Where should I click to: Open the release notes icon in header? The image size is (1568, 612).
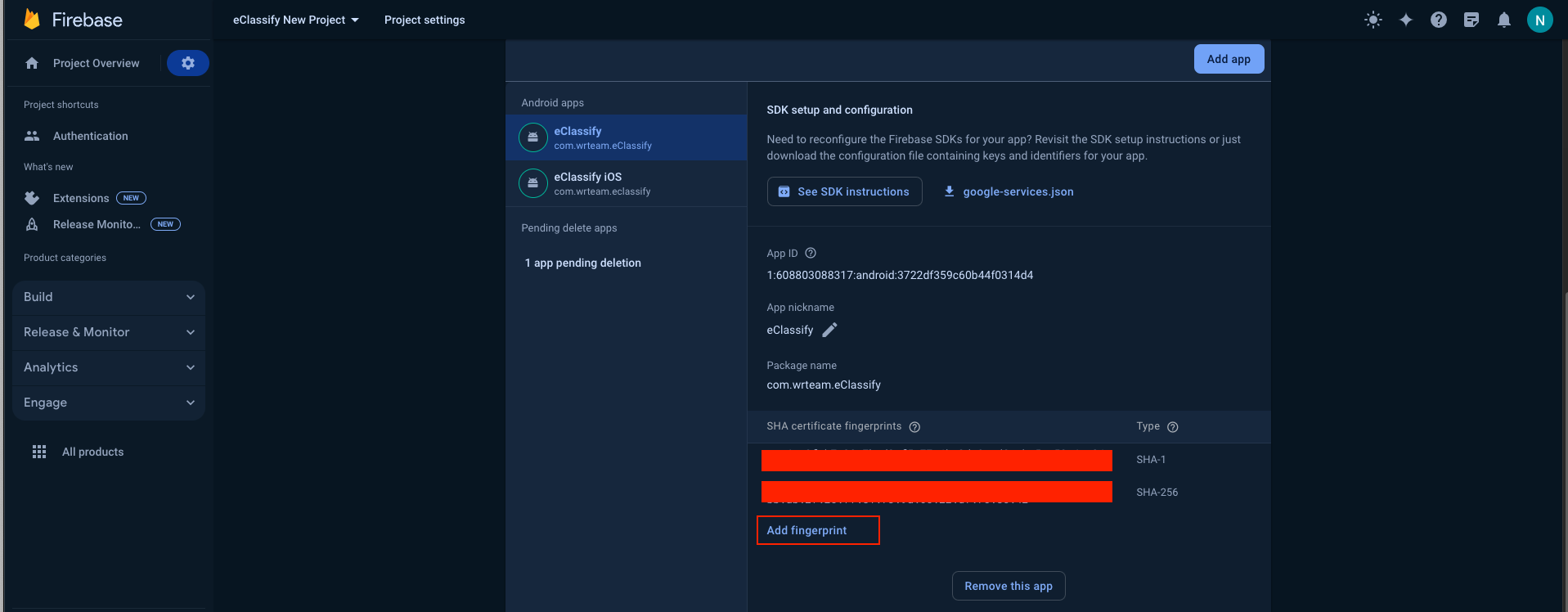(x=1471, y=20)
